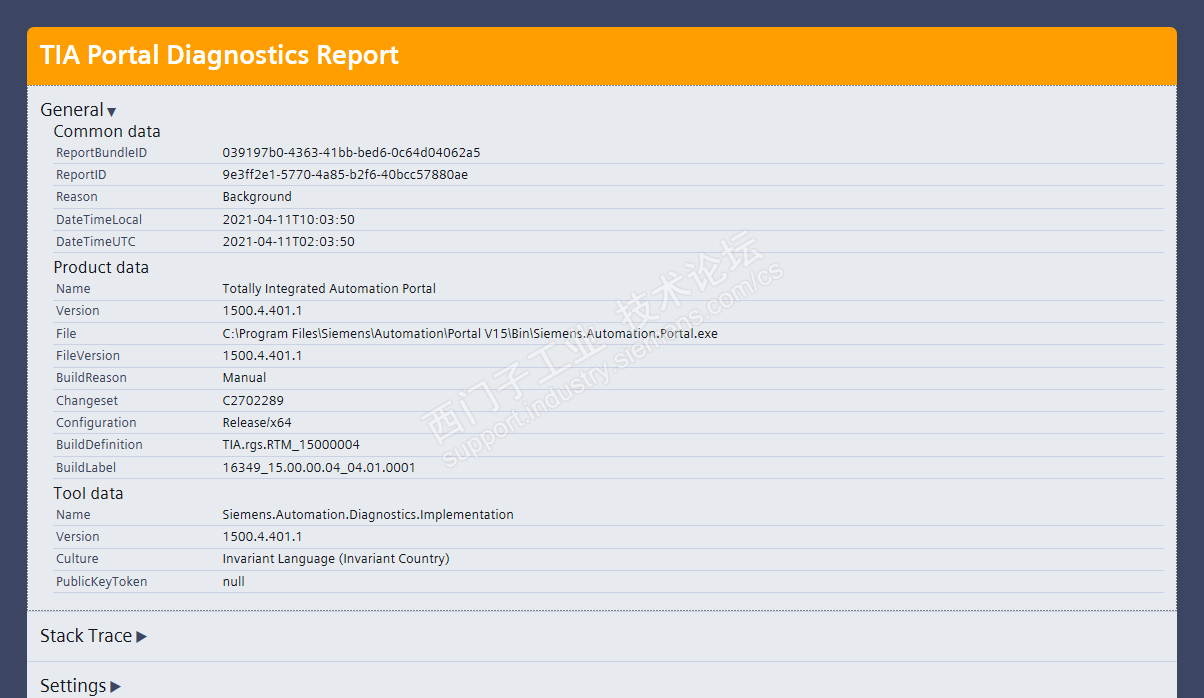Click the BuildReason value Manual
The height and width of the screenshot is (698, 1204).
point(244,378)
